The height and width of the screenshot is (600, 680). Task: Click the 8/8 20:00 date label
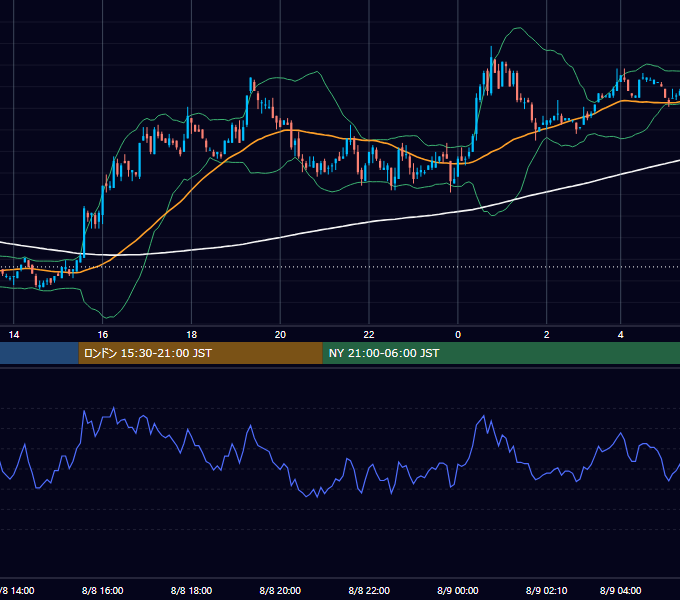pos(280,590)
